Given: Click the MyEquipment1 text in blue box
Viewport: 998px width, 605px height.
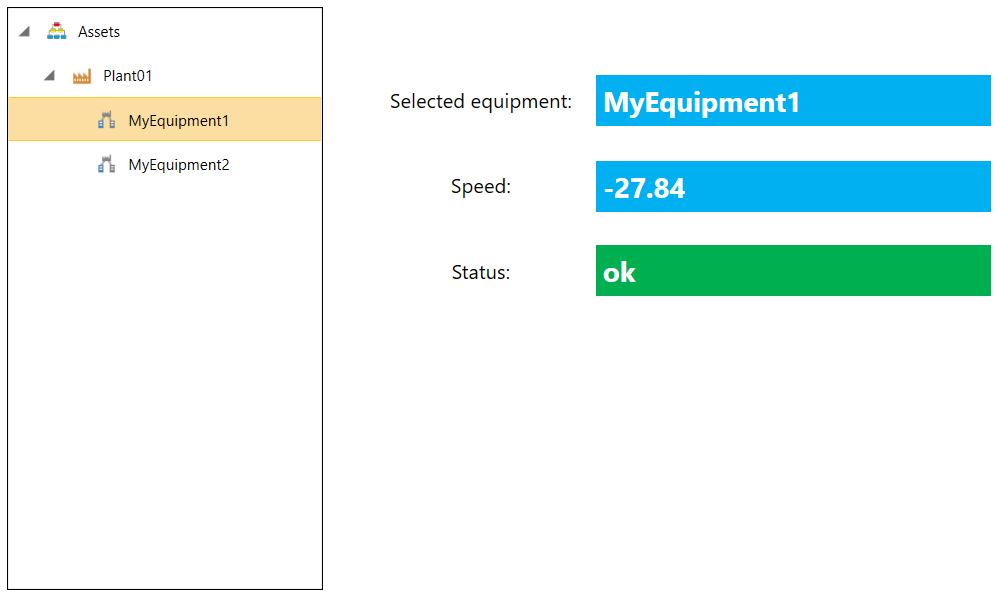Looking at the screenshot, I should click(x=701, y=103).
